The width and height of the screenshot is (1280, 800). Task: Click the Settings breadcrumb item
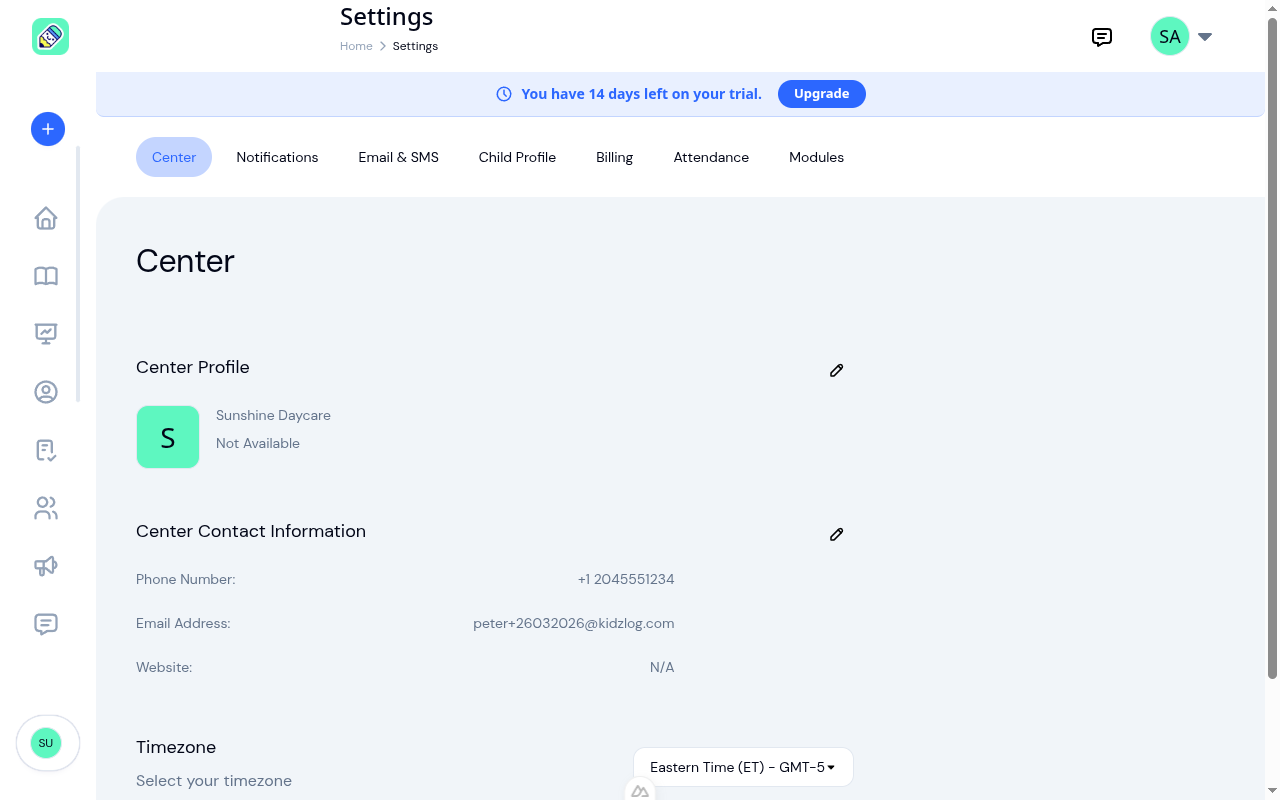pyautogui.click(x=415, y=46)
